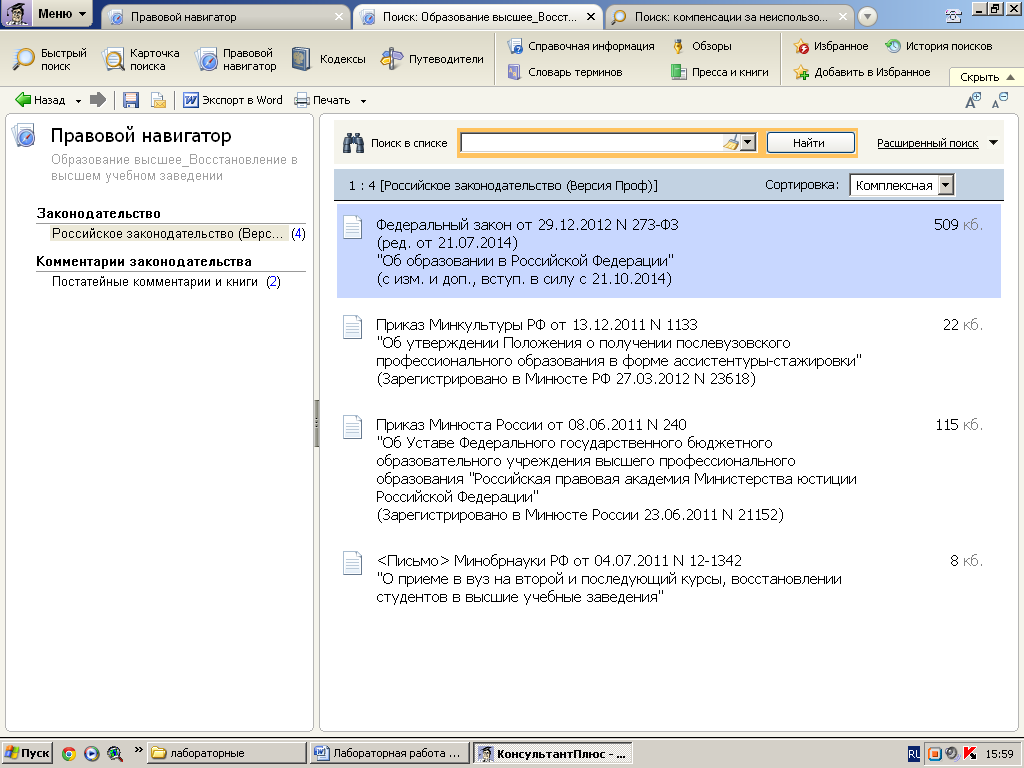Open tab list dropdown button
Viewport: 1024px width, 768px height.
click(x=867, y=17)
